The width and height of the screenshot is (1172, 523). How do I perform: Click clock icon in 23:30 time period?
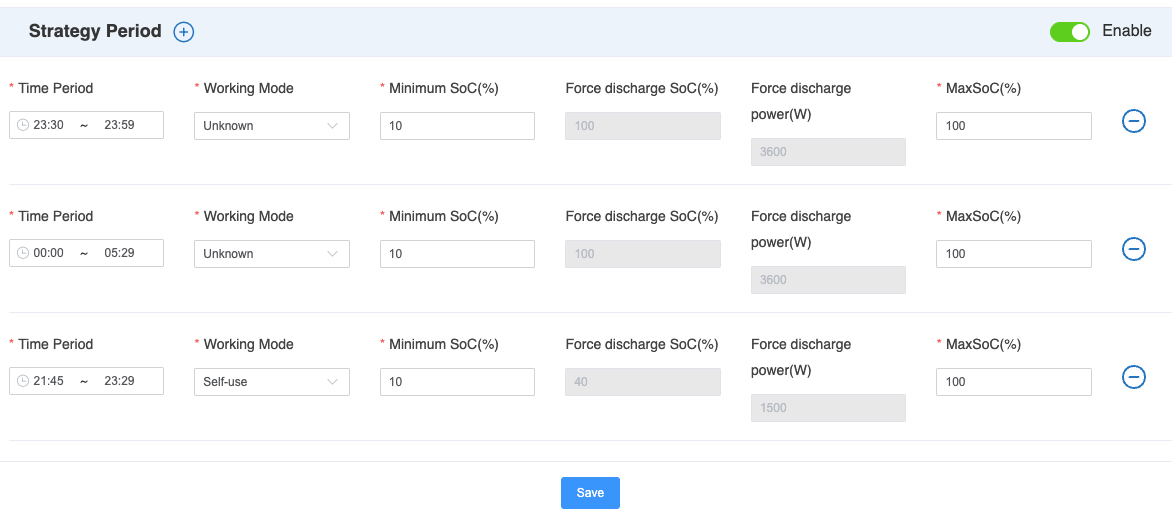[x=23, y=126]
